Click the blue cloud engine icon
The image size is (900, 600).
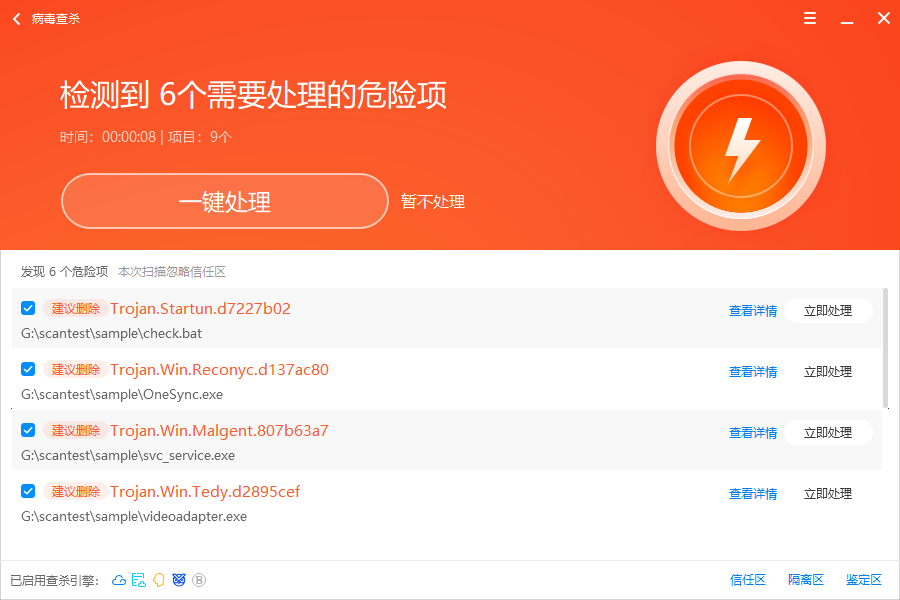pos(119,580)
